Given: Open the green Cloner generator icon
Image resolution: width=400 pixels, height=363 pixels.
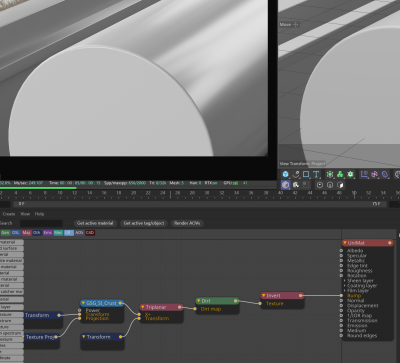Looking at the screenshot, I should [340, 174].
